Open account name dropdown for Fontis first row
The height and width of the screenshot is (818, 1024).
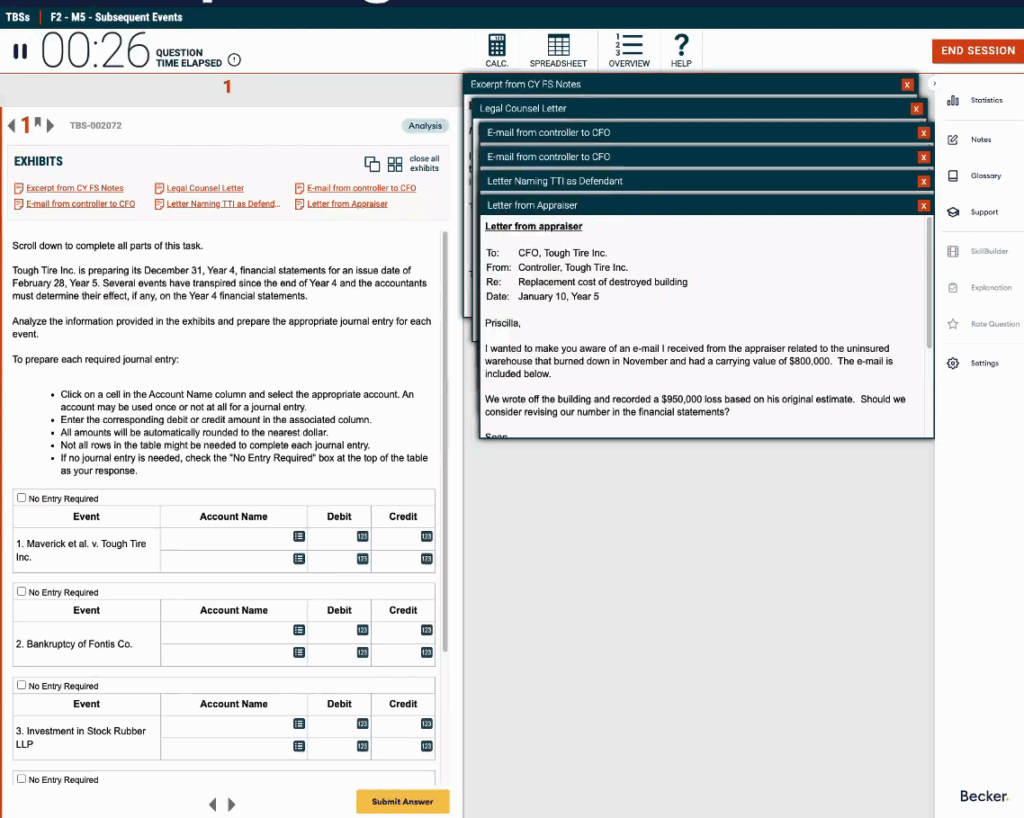pyautogui.click(x=298, y=630)
